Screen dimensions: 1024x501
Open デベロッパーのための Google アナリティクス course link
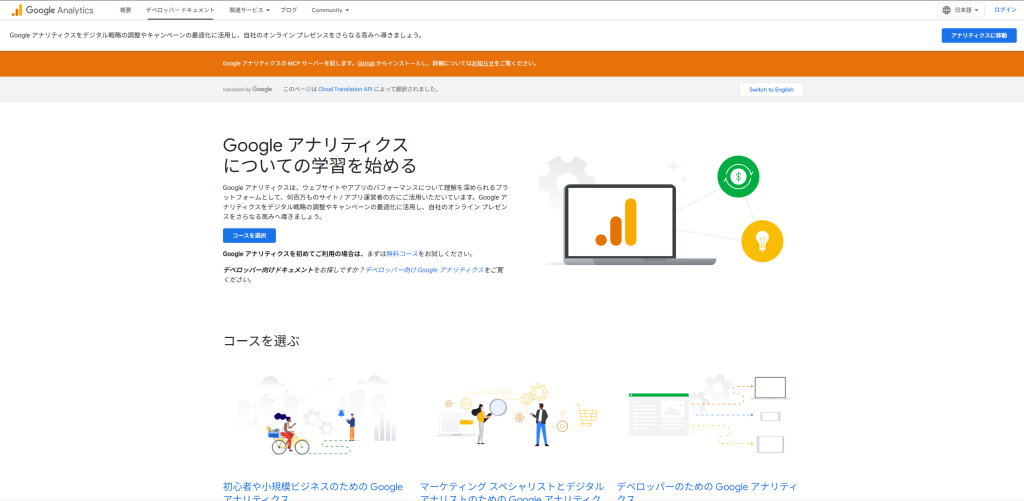tap(707, 493)
